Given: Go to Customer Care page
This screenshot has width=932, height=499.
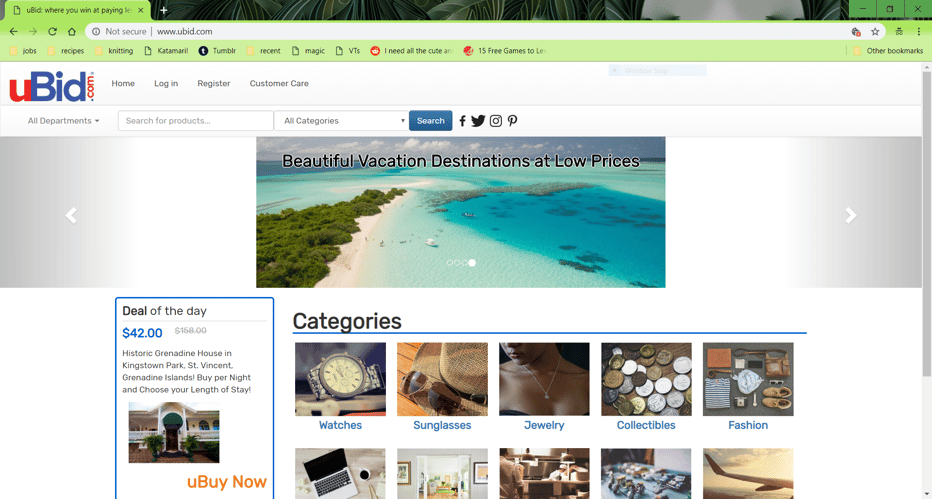Looking at the screenshot, I should pyautogui.click(x=279, y=83).
